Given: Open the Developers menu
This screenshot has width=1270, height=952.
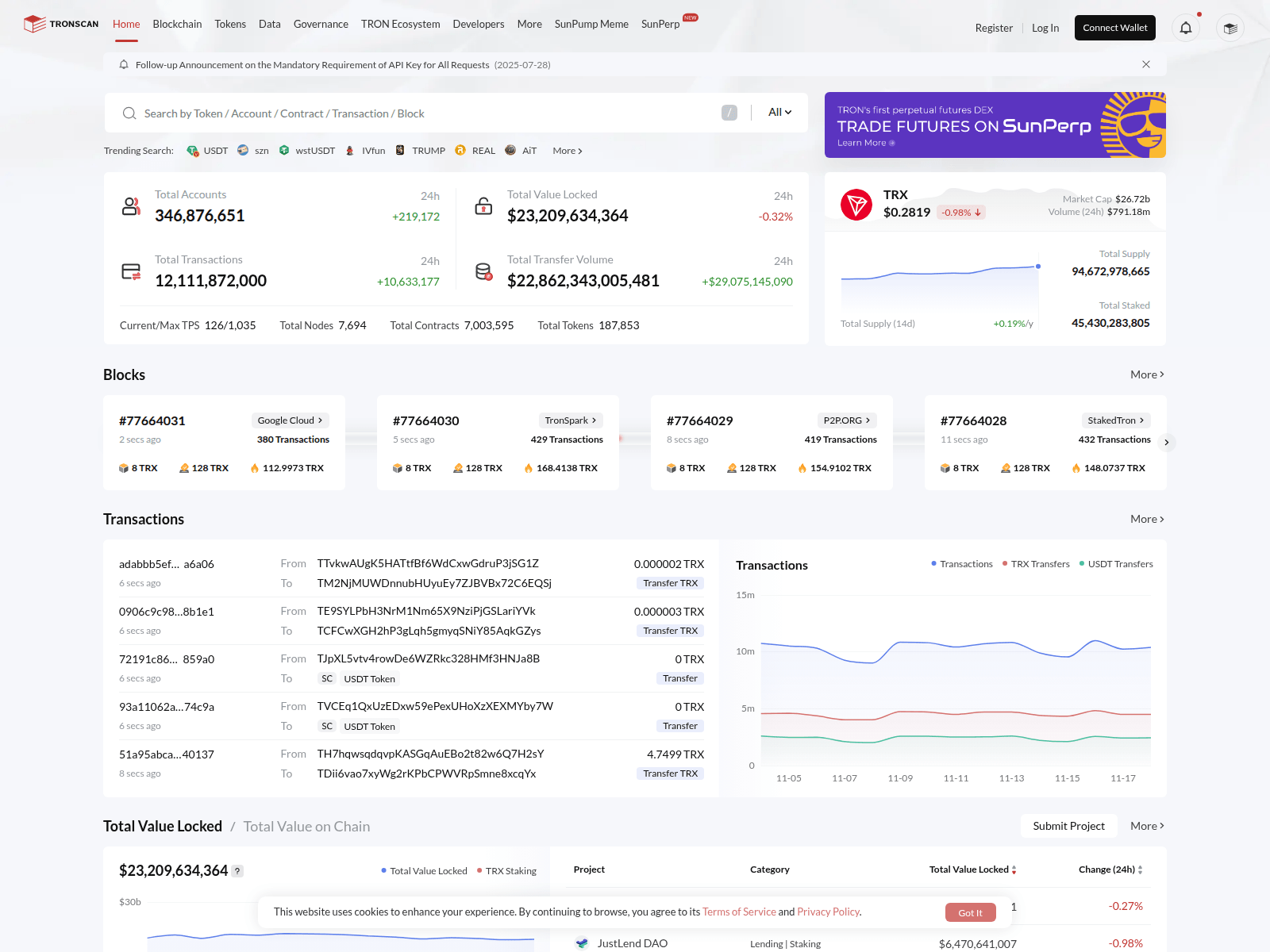Looking at the screenshot, I should click(x=479, y=24).
